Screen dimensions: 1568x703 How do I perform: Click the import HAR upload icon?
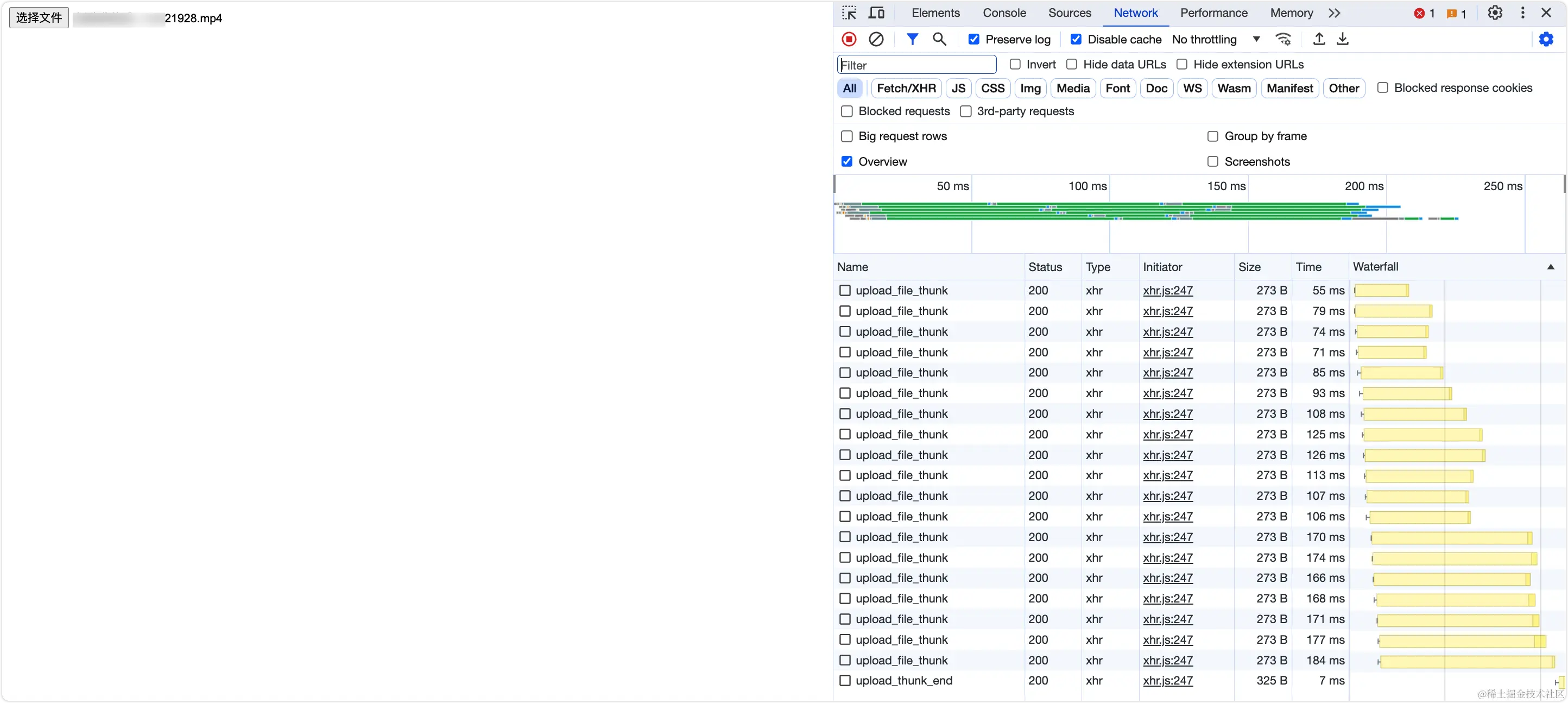[1318, 39]
